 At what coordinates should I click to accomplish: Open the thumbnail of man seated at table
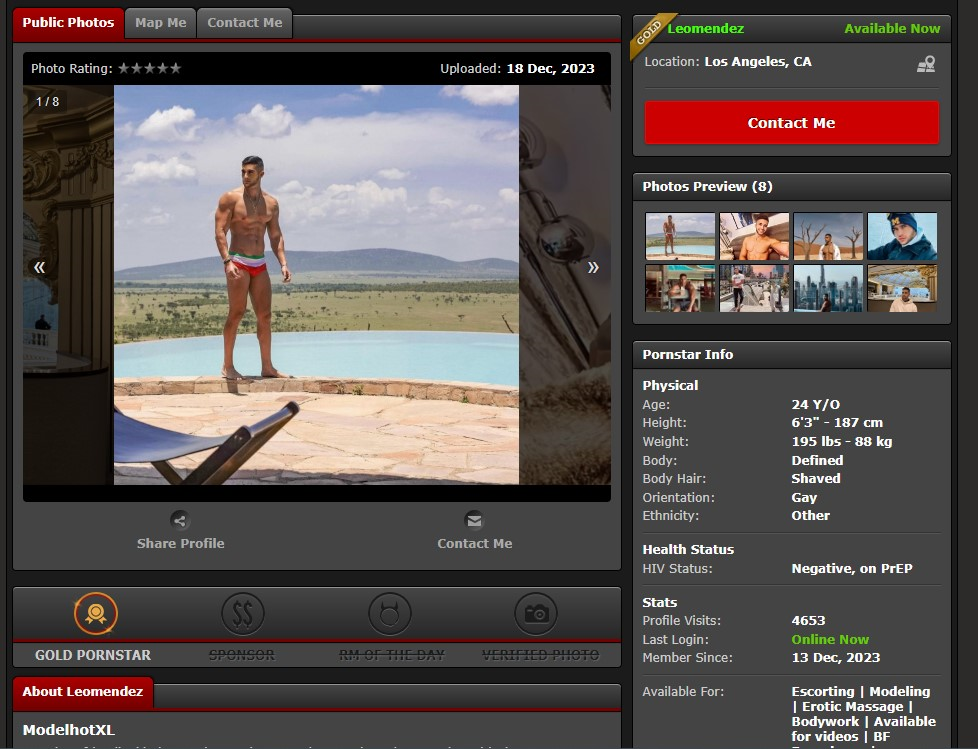tap(680, 288)
